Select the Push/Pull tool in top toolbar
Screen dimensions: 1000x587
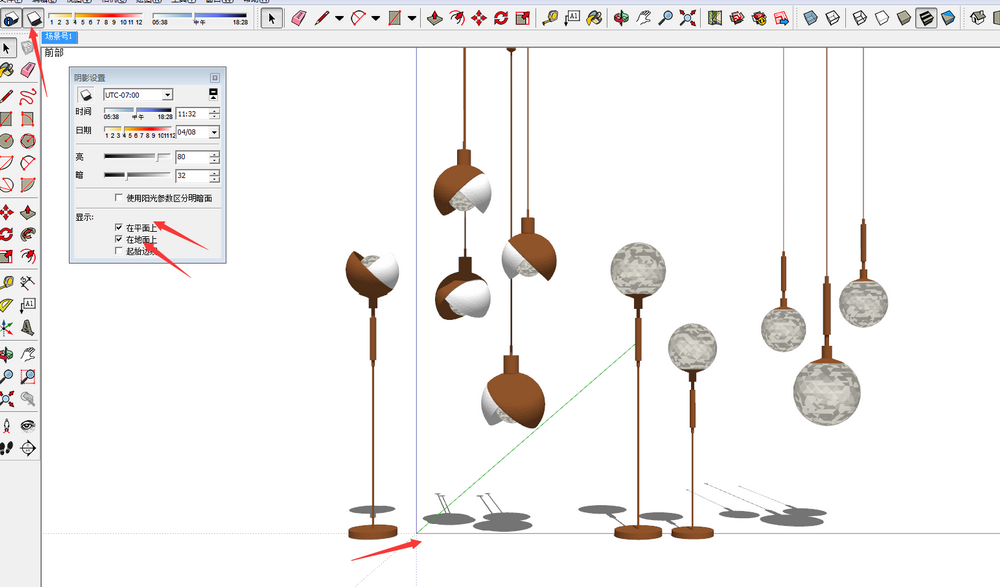434,19
